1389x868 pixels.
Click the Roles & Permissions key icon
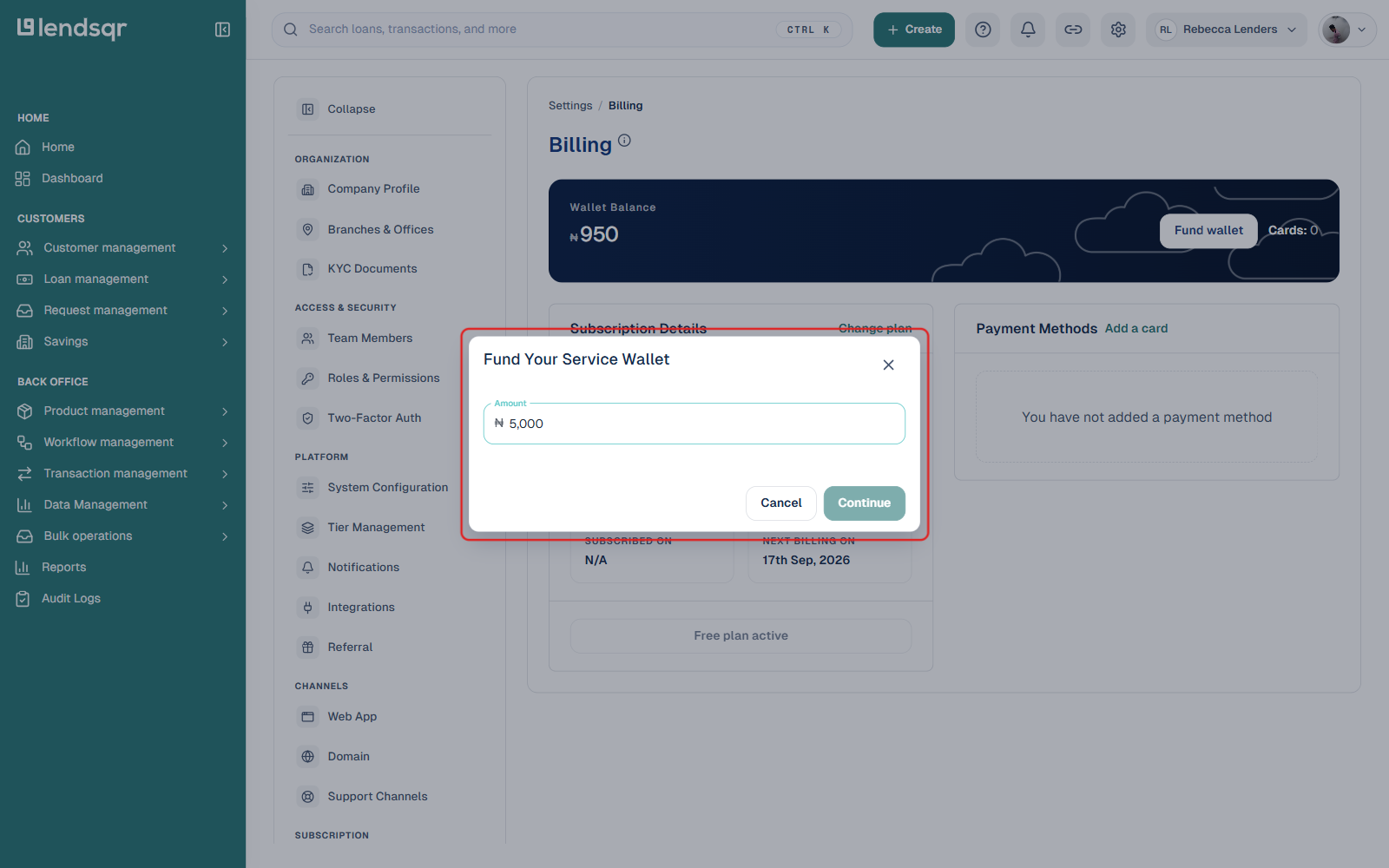point(307,378)
